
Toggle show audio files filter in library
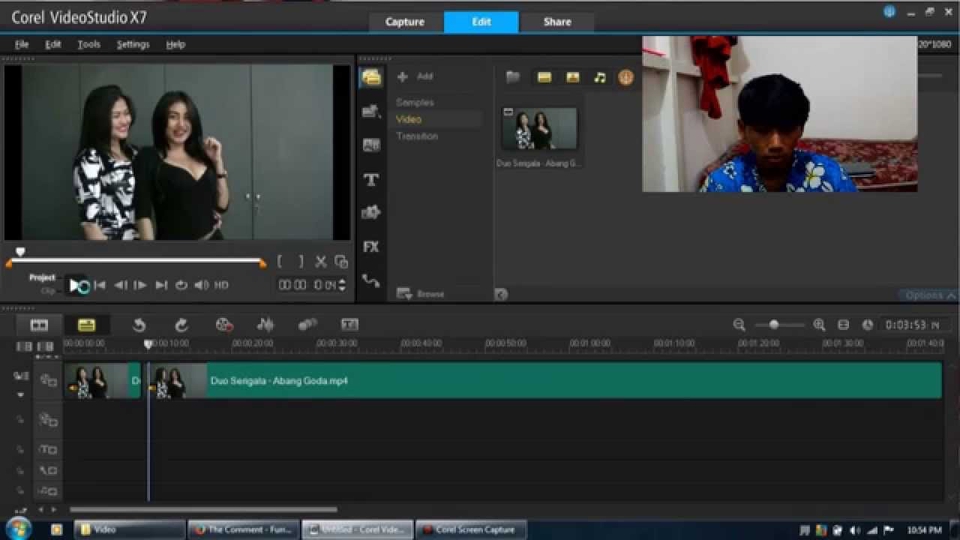pos(600,77)
